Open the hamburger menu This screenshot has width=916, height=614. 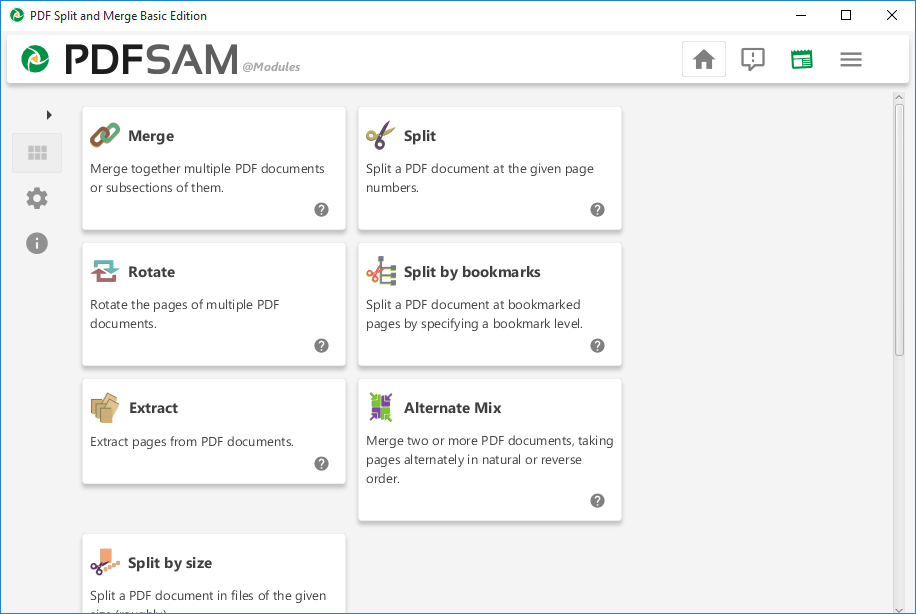click(851, 59)
